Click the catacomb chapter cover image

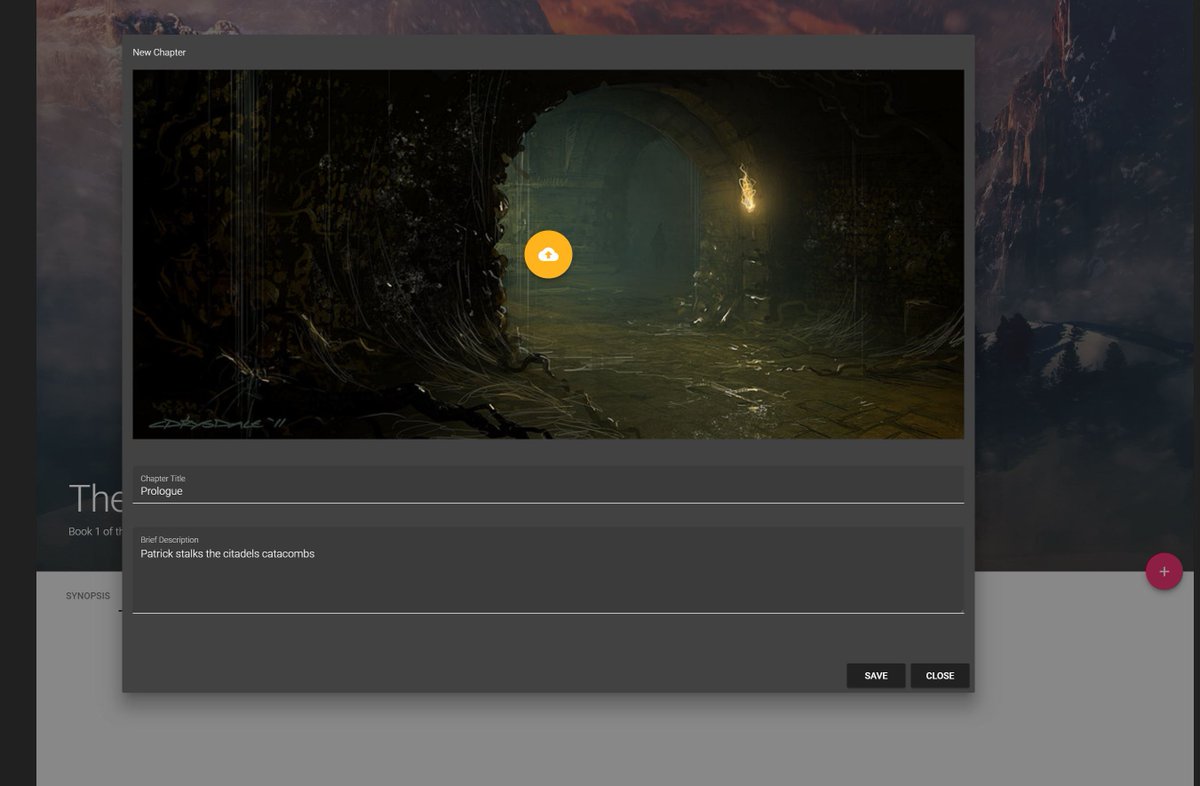[x=548, y=254]
